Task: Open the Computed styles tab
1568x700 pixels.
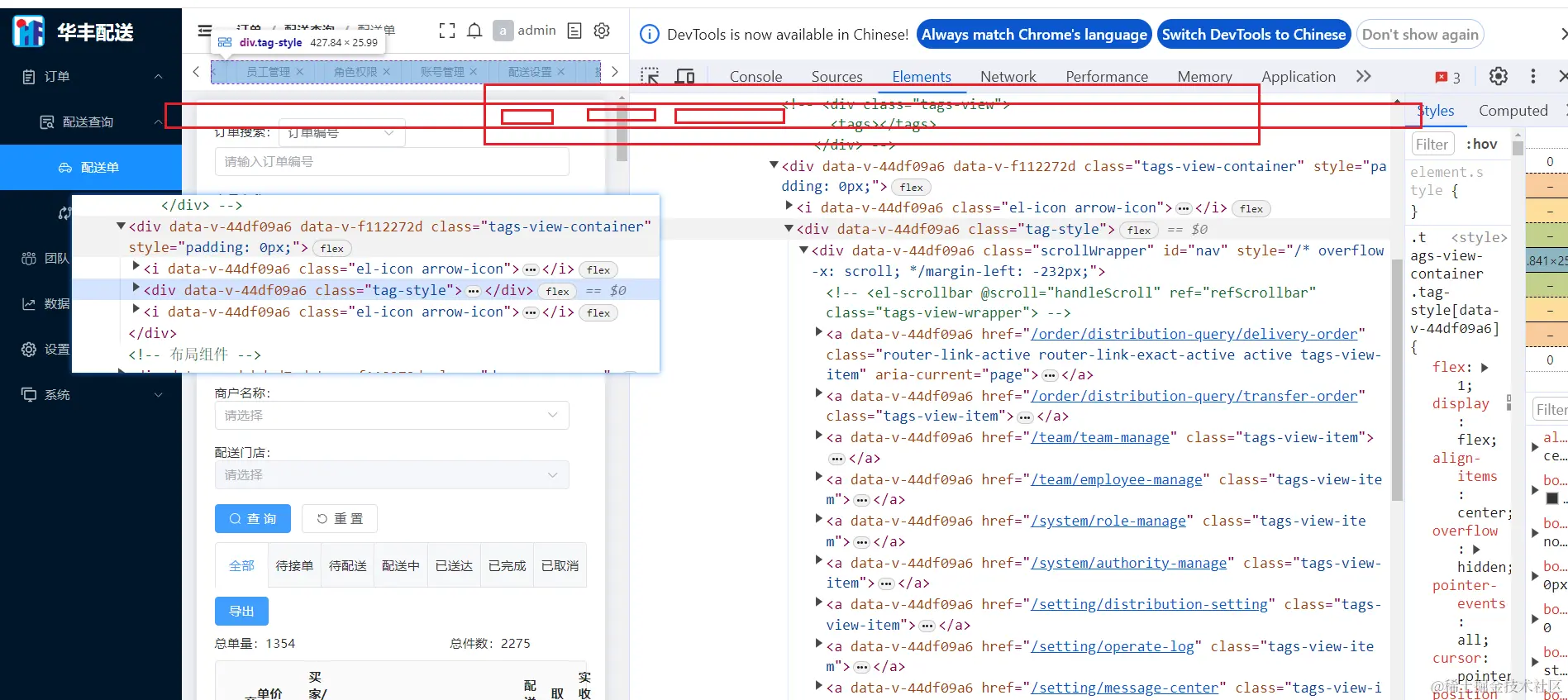Action: click(x=1513, y=111)
